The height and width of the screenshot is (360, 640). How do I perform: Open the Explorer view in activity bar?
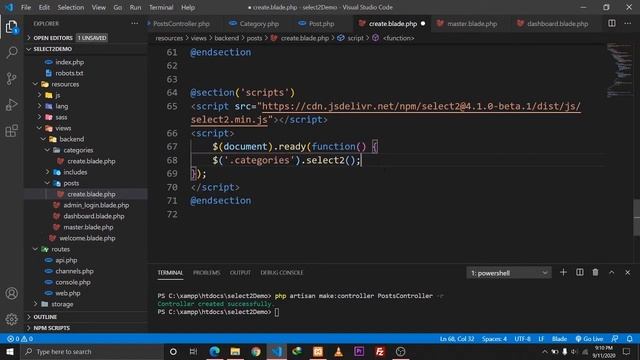[11, 27]
